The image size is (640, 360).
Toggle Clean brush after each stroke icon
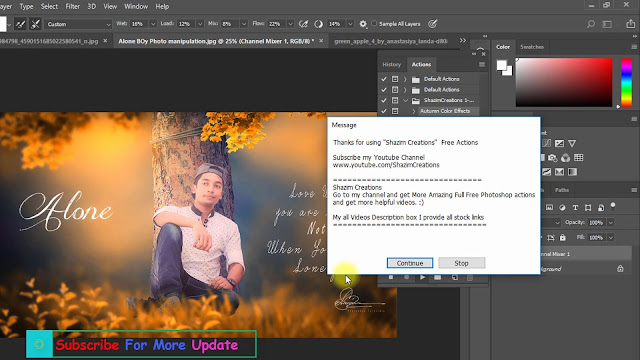tap(36, 24)
